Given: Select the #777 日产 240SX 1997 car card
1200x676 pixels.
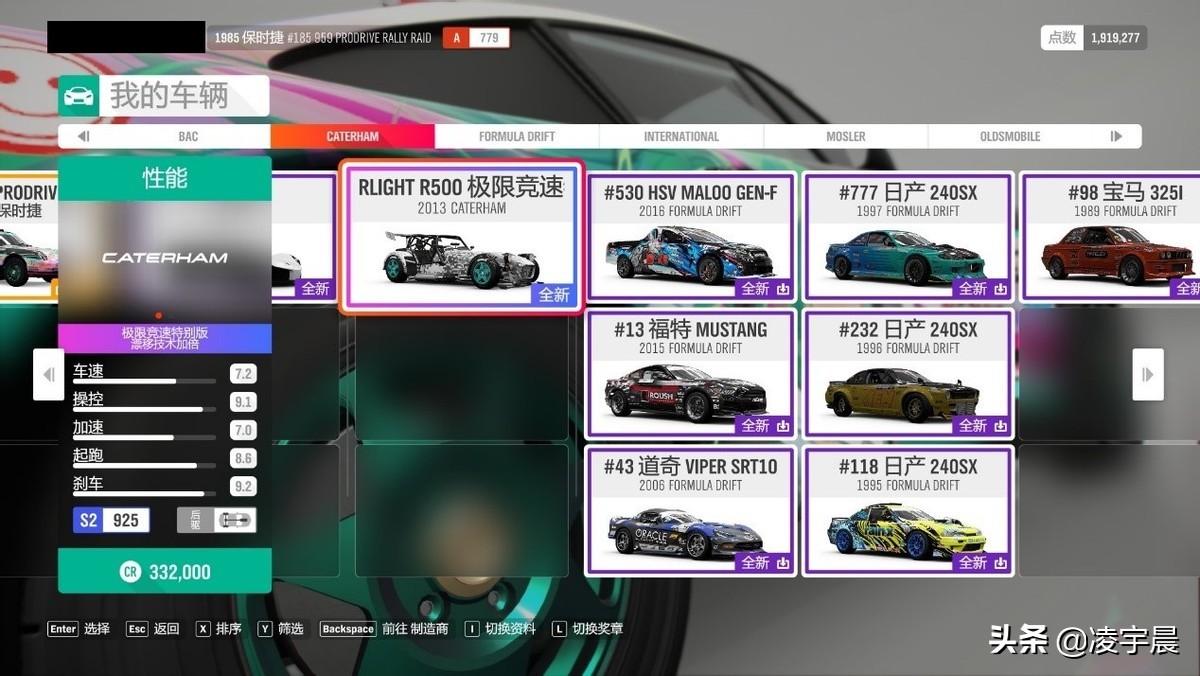Looking at the screenshot, I should point(909,237).
